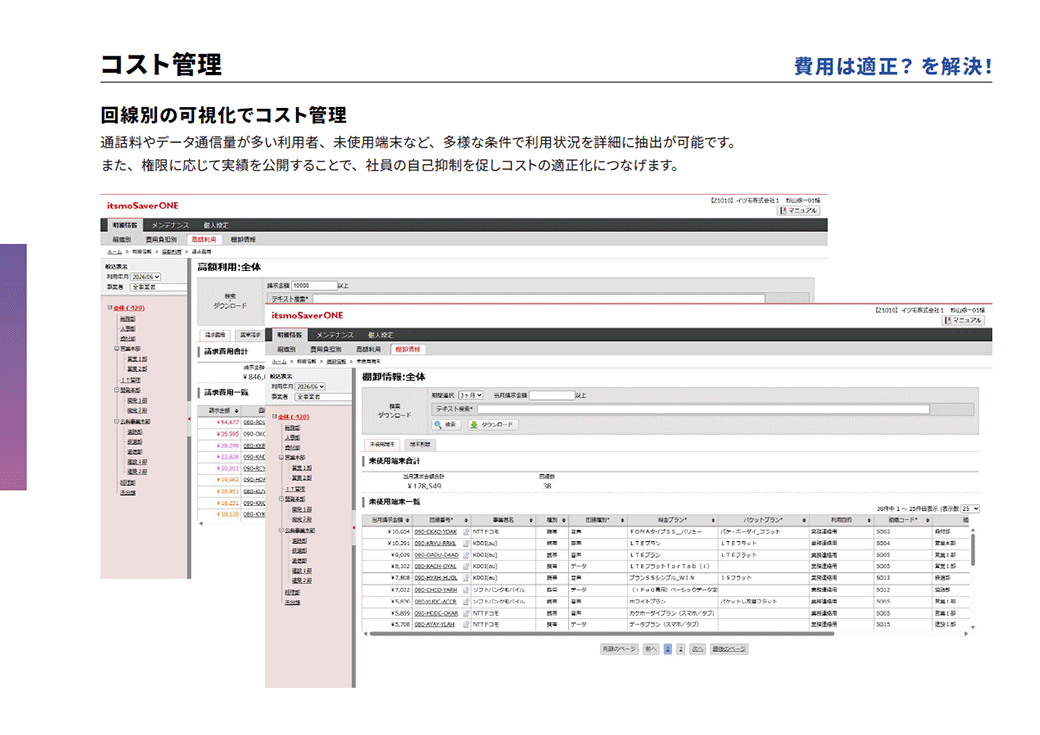Click the magnifier 検索 button in the front window
Viewport: 1040px width, 735px height.
[x=446, y=425]
